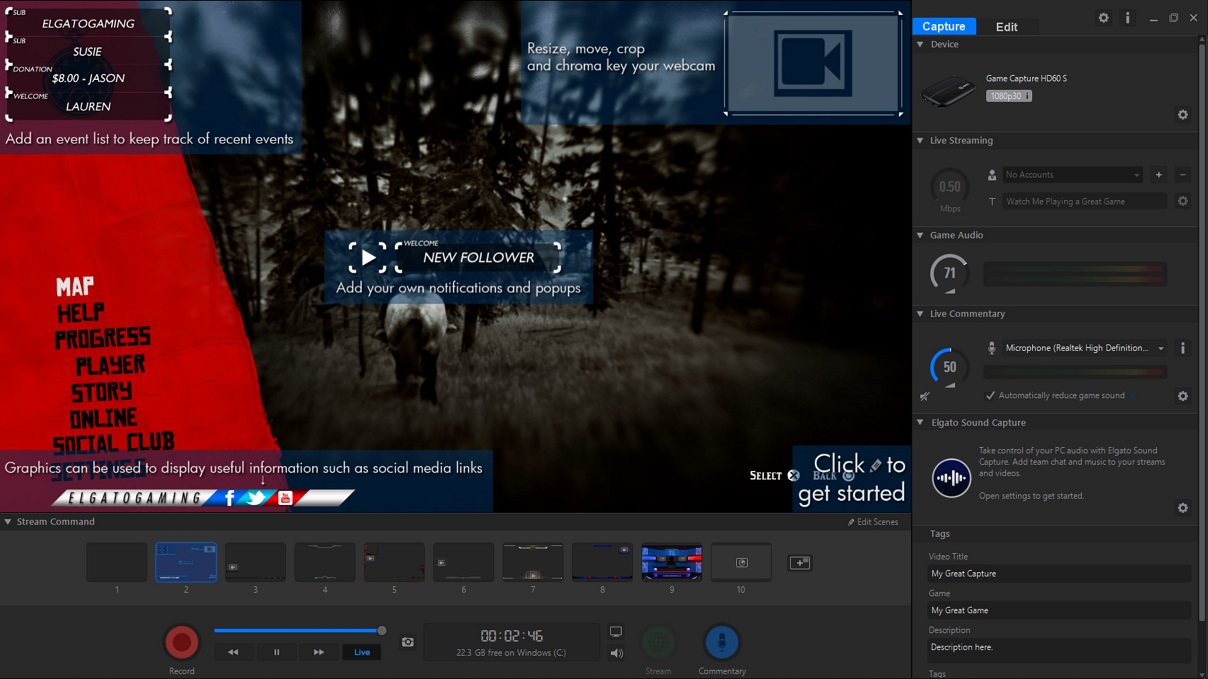Click play icon in New Follower notification

pyautogui.click(x=367, y=257)
